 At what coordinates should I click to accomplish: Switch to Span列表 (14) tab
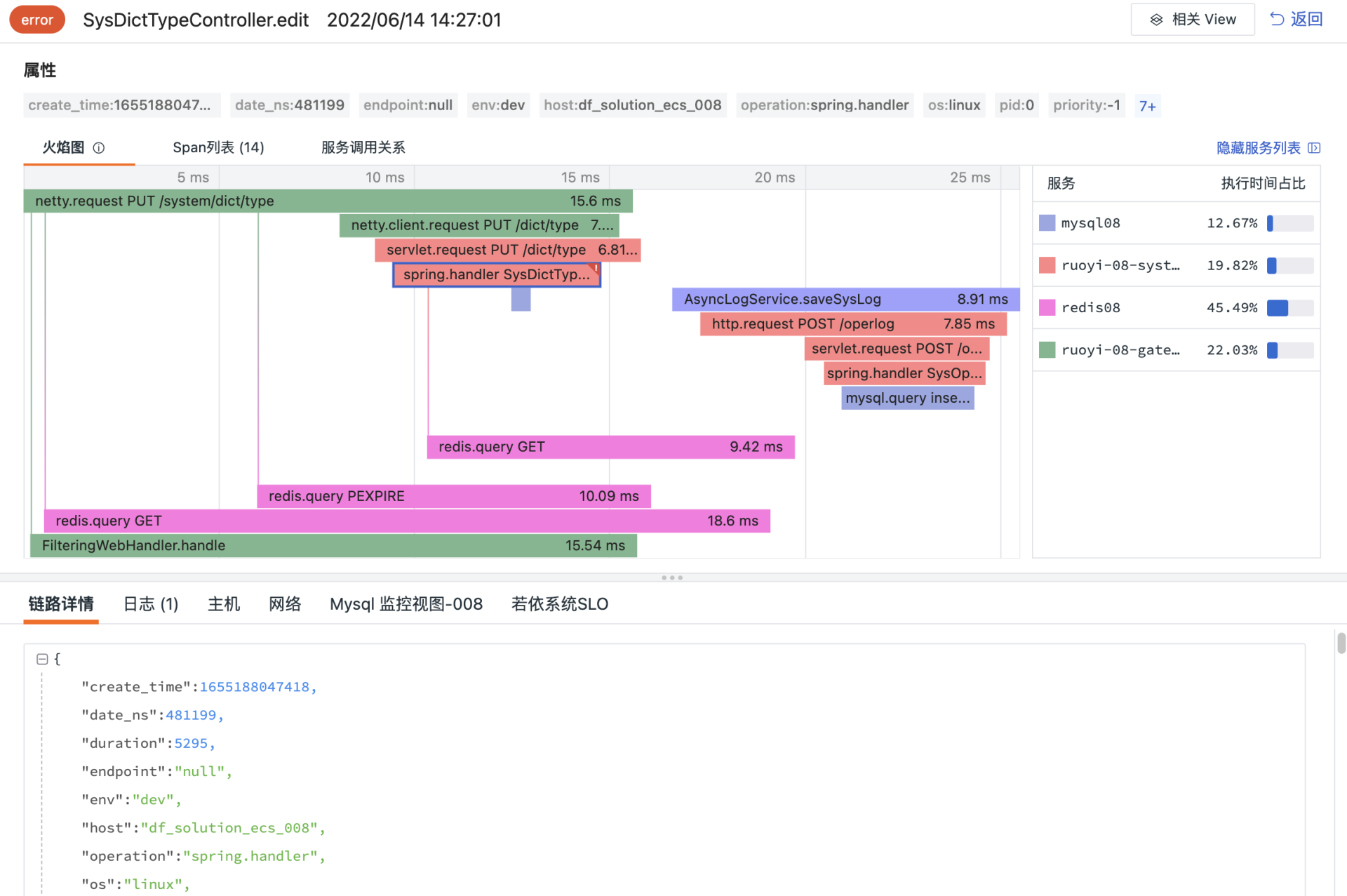pyautogui.click(x=218, y=147)
